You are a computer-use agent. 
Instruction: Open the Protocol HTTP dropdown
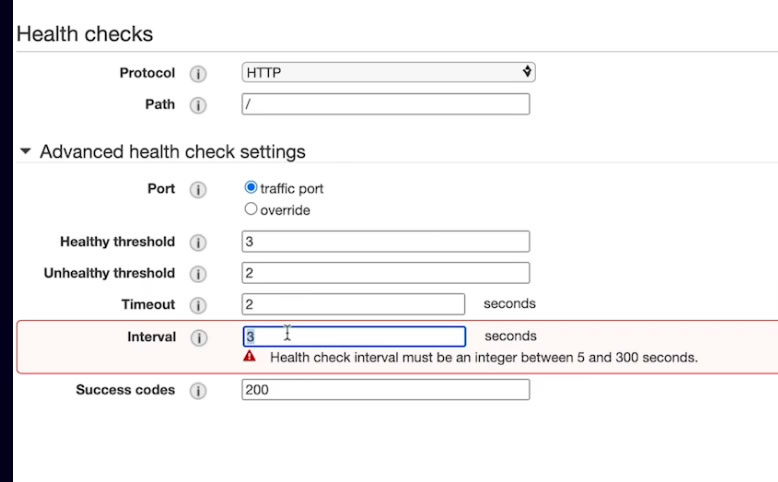point(388,72)
